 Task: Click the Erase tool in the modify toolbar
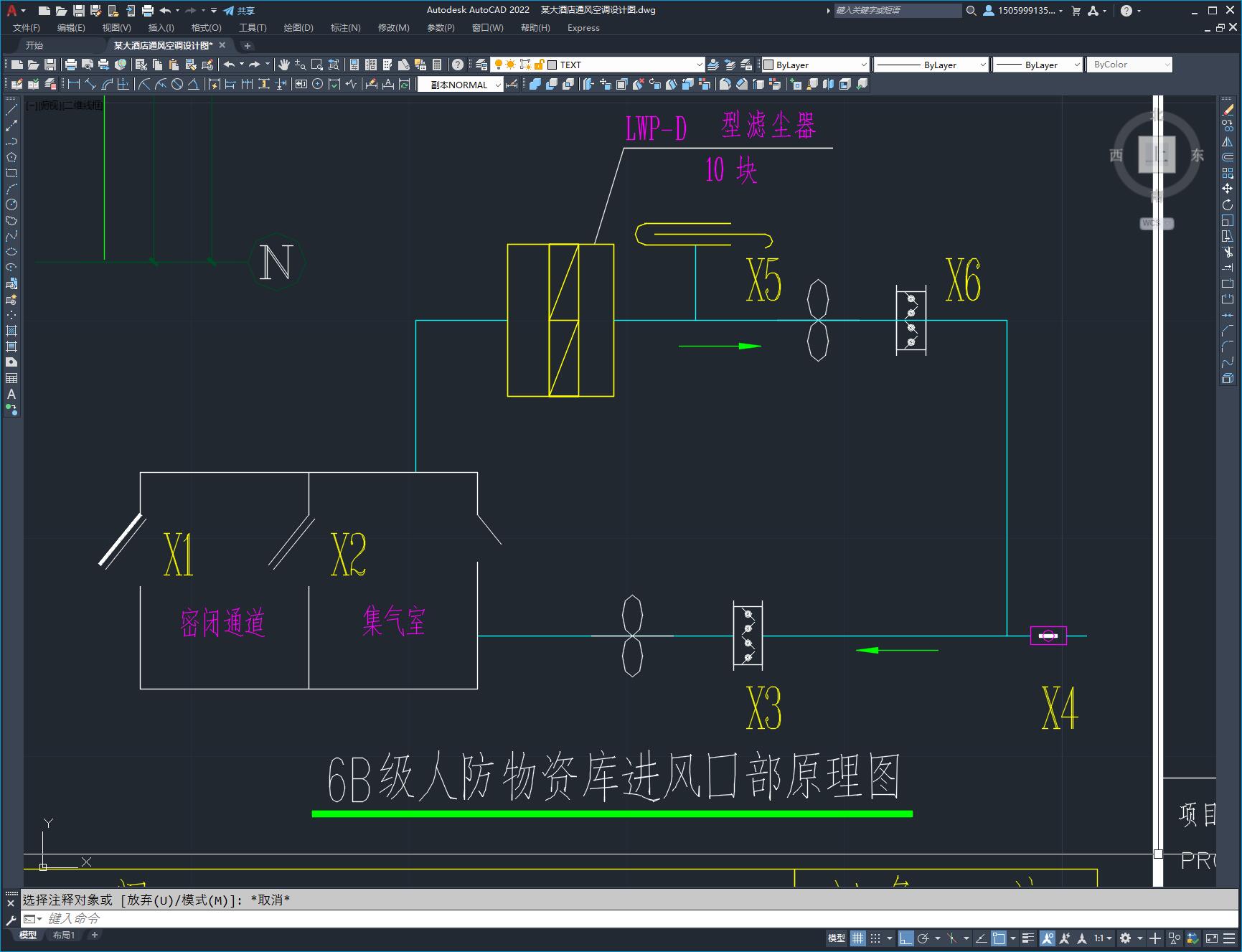point(1228,110)
